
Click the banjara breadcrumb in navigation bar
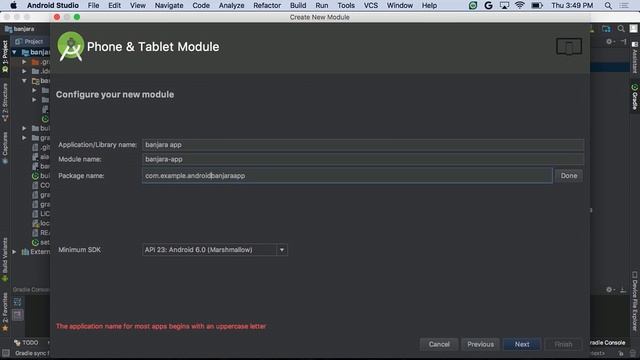click(20, 29)
